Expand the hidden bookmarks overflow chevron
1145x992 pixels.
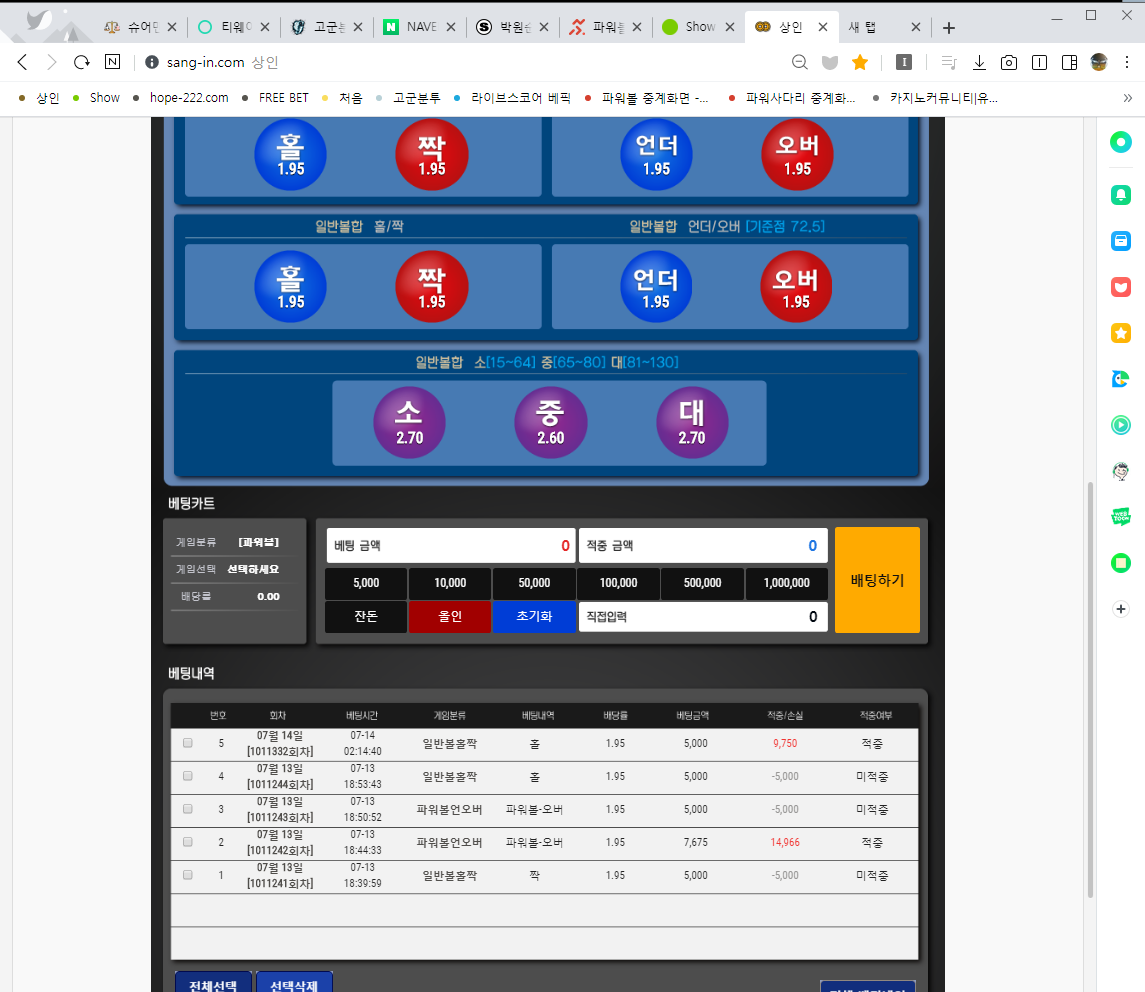(1128, 98)
